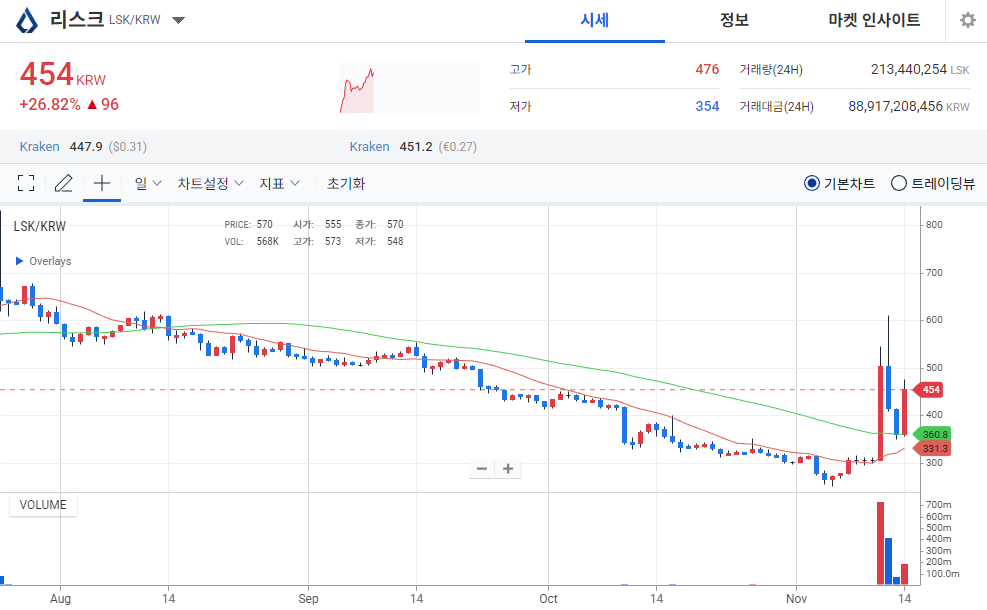Open the settings gear icon
Viewport: 987px width, 610px height.
966,19
